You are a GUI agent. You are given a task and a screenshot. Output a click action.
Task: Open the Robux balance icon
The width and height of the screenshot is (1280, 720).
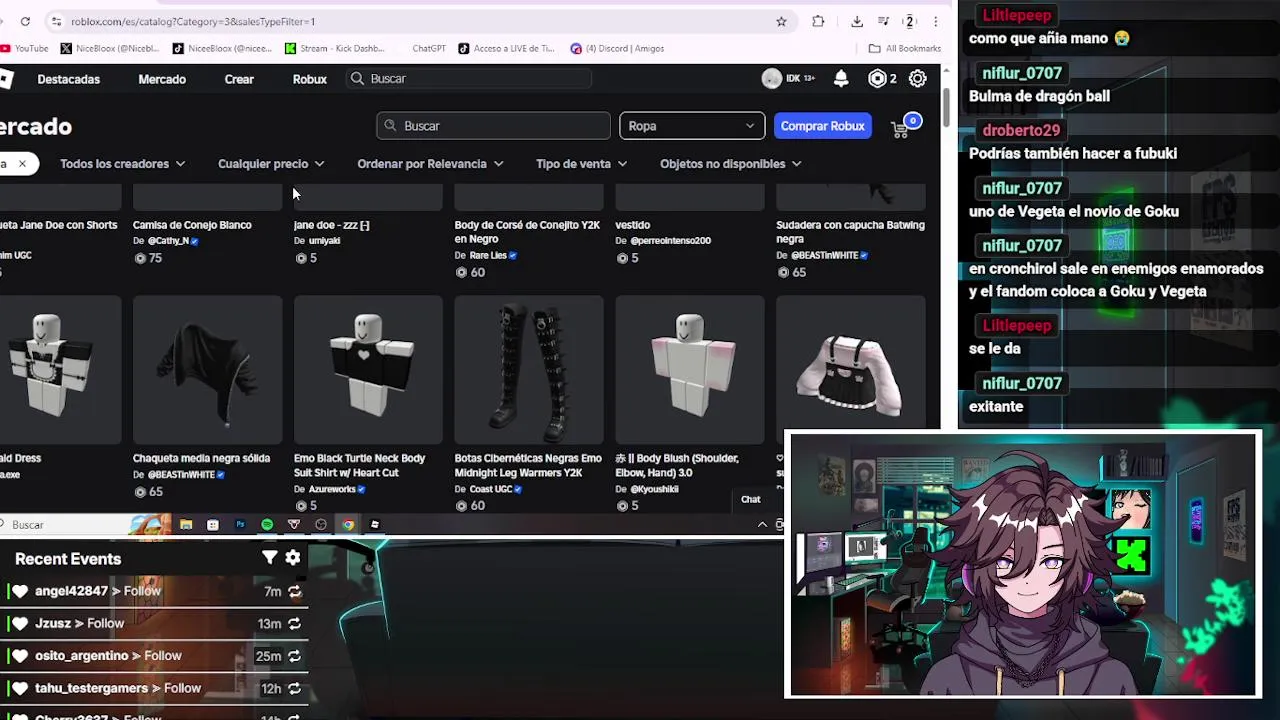tap(877, 79)
